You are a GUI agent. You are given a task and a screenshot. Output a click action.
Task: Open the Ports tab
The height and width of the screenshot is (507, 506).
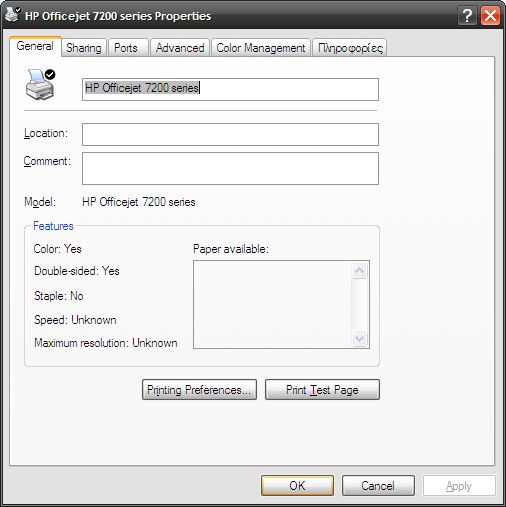pyautogui.click(x=126, y=48)
